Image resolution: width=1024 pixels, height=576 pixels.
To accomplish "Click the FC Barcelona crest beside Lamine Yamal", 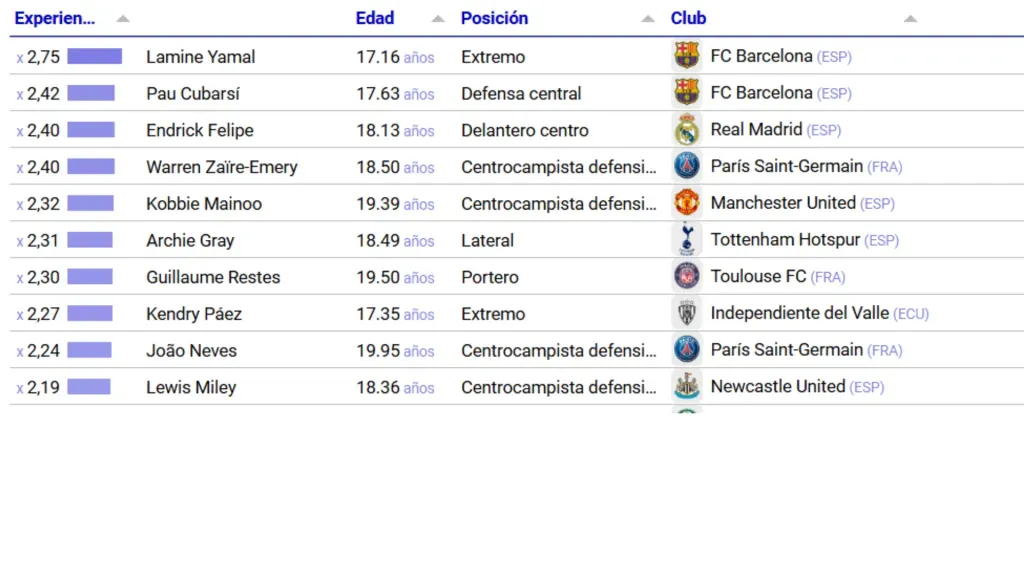I will pos(687,56).
